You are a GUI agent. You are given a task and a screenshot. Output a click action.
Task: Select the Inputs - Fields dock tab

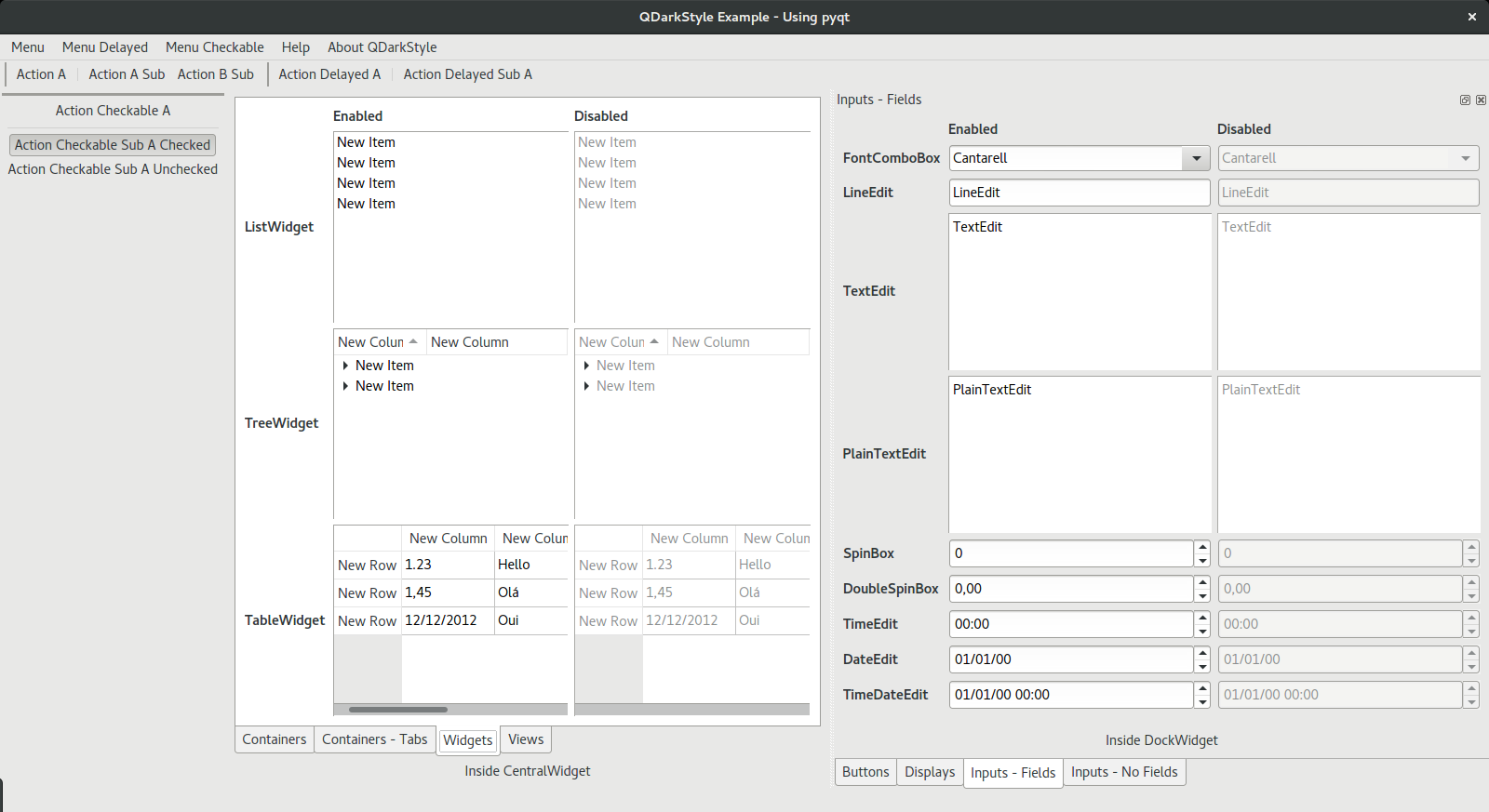pyautogui.click(x=1013, y=773)
